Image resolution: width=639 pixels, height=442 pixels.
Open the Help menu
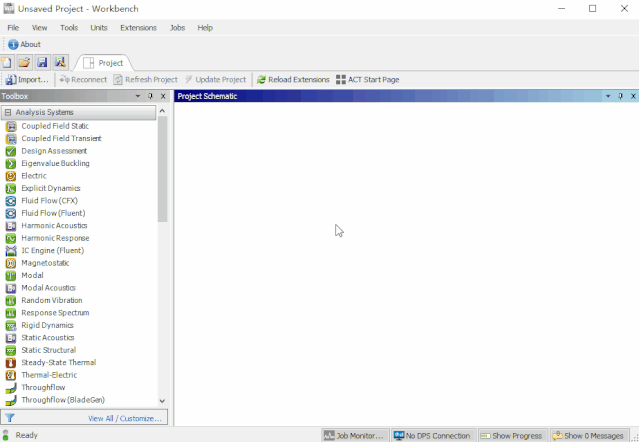click(205, 28)
